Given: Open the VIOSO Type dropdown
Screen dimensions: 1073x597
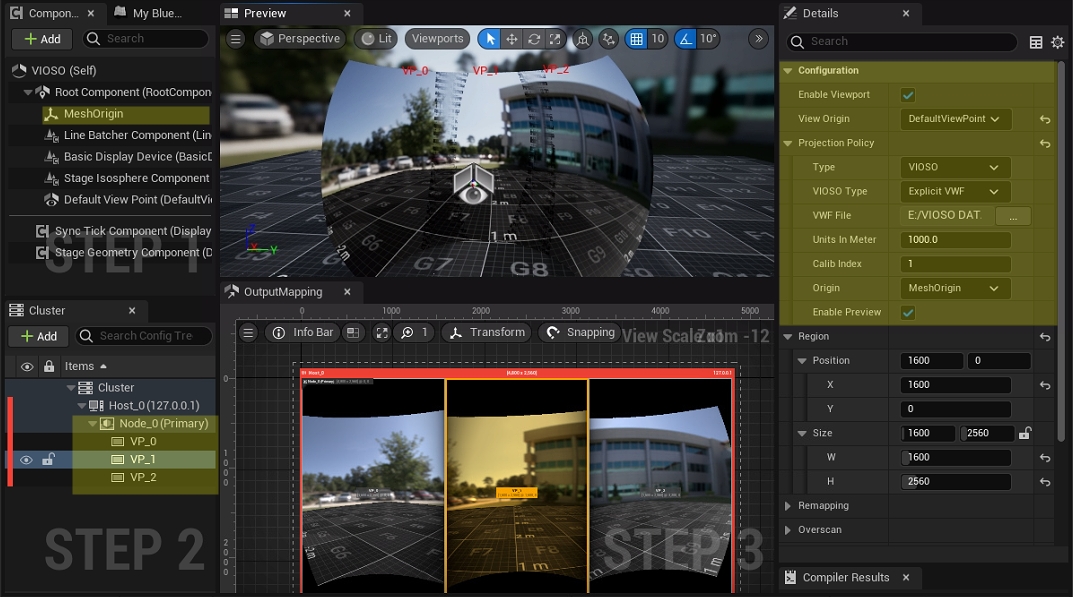Looking at the screenshot, I should (x=953, y=191).
